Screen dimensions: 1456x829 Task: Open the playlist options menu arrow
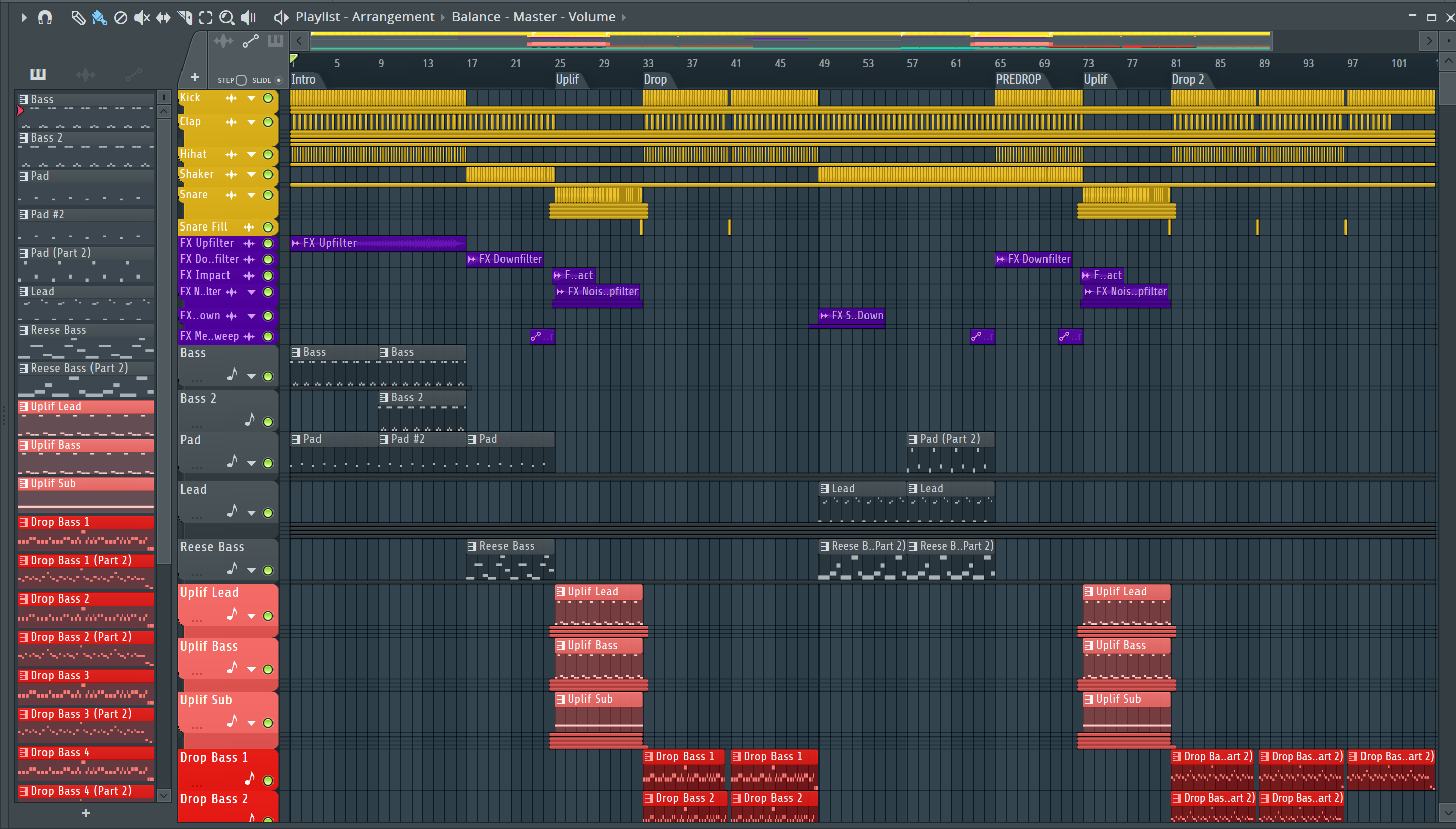point(23,18)
